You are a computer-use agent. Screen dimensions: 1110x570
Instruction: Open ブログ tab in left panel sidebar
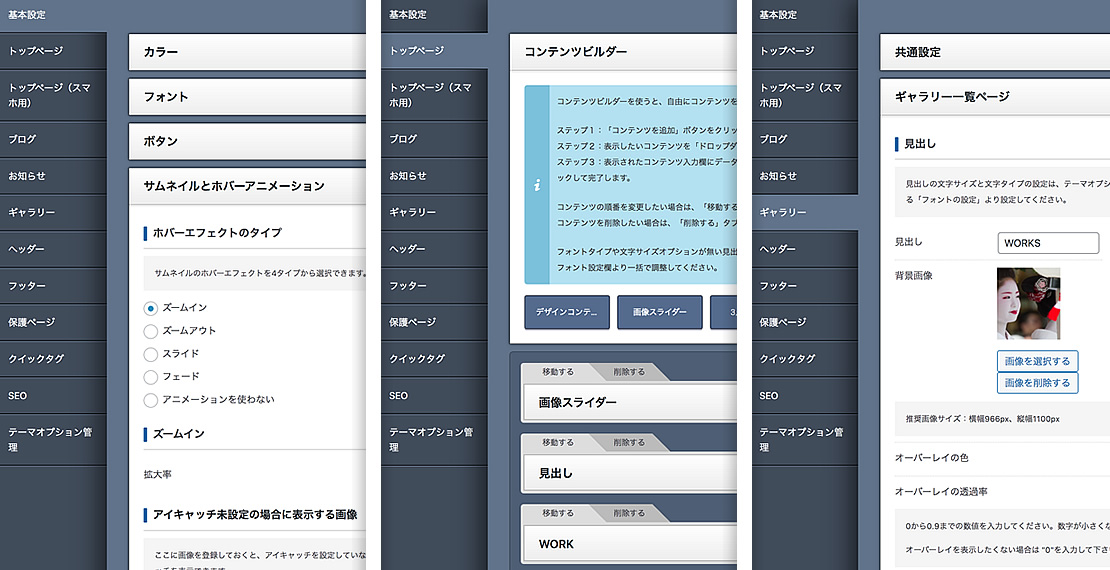click(53, 139)
